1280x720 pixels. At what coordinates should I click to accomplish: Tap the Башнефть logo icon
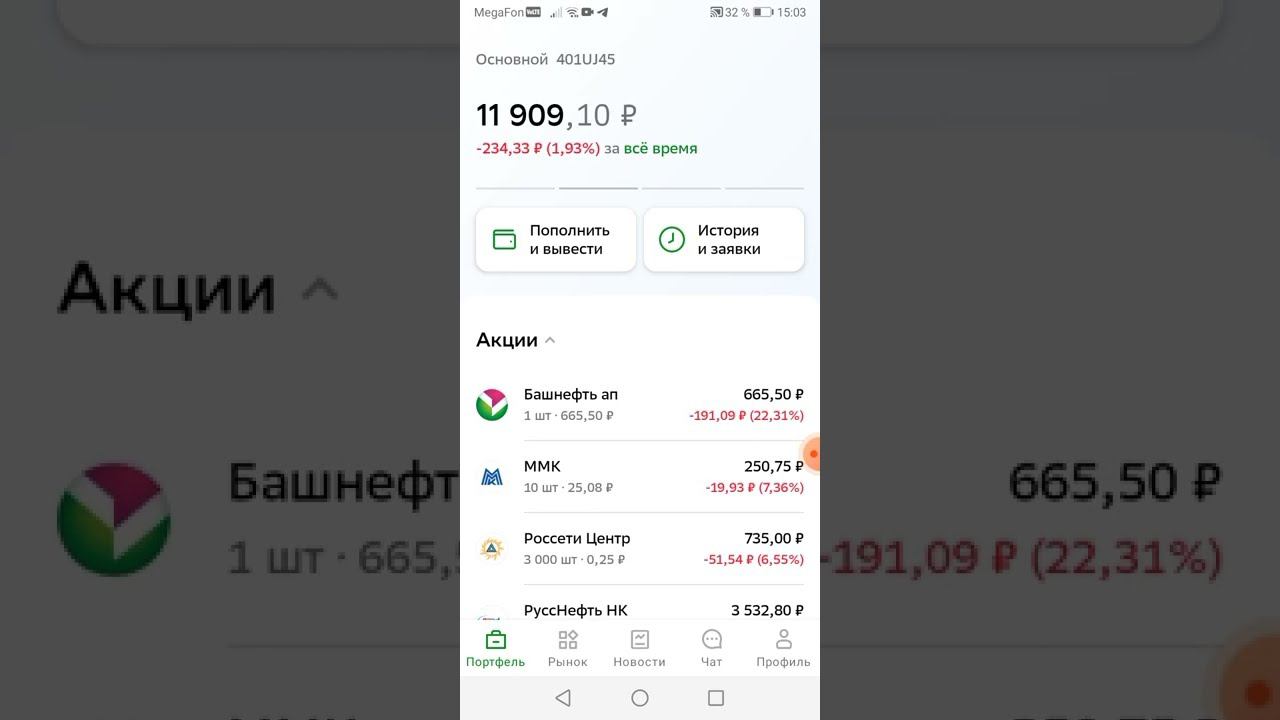pyautogui.click(x=492, y=404)
